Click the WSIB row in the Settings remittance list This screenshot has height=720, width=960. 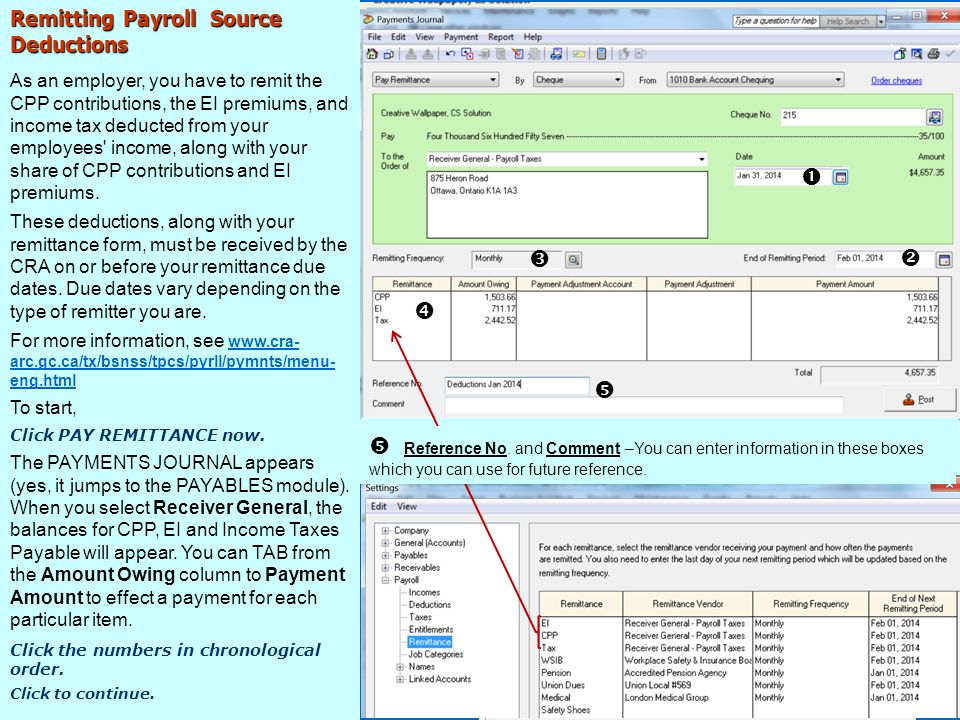tap(747, 661)
